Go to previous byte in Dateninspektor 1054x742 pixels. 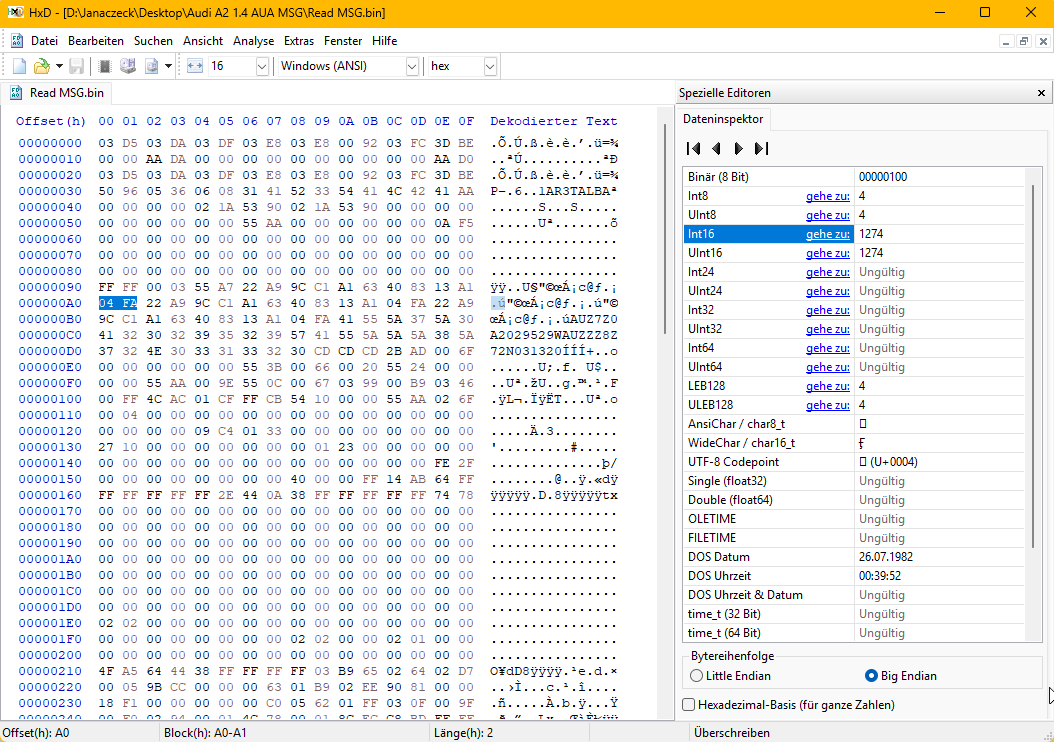(716, 148)
